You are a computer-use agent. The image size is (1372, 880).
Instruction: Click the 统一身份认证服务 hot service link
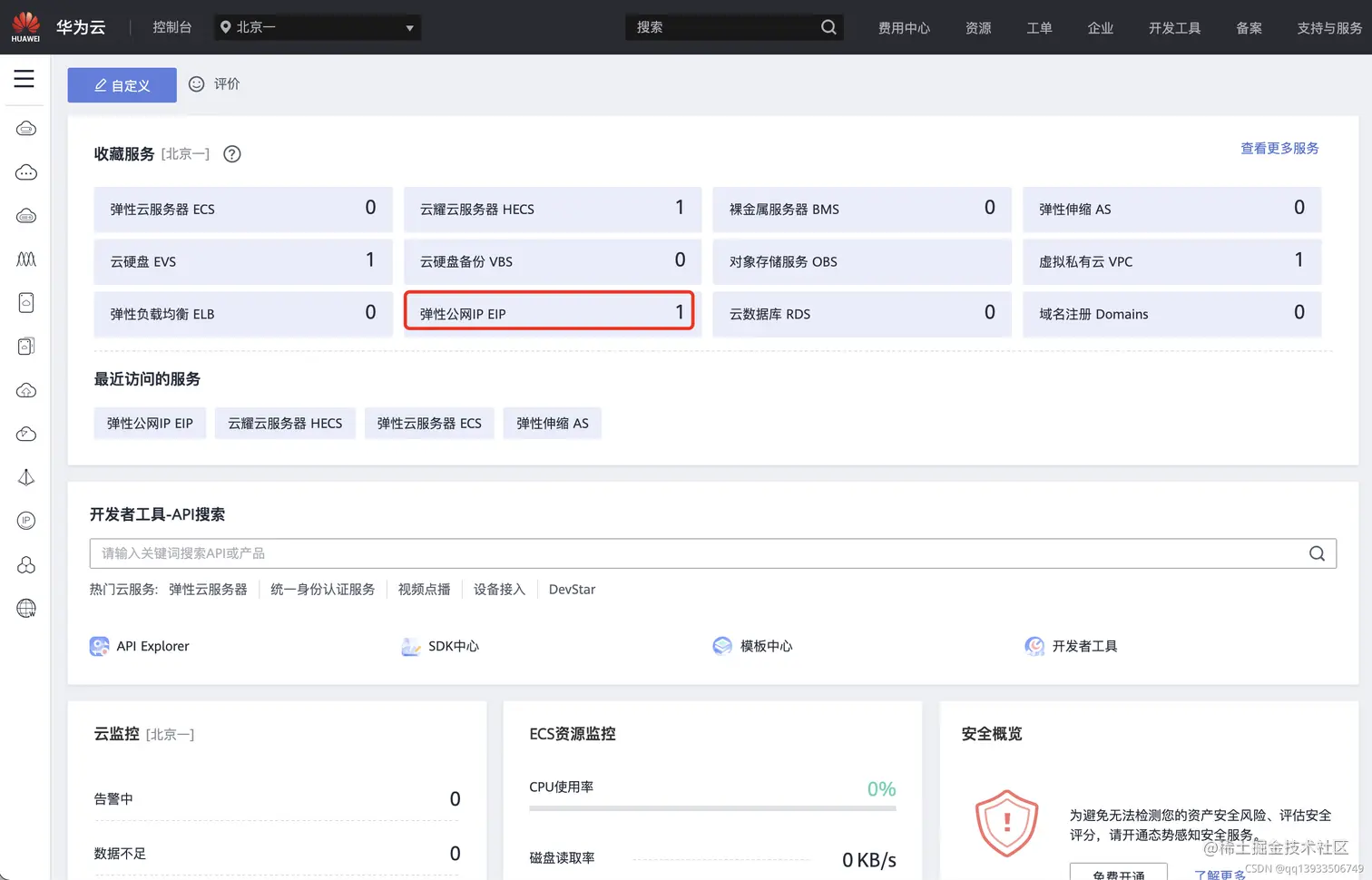point(323,590)
